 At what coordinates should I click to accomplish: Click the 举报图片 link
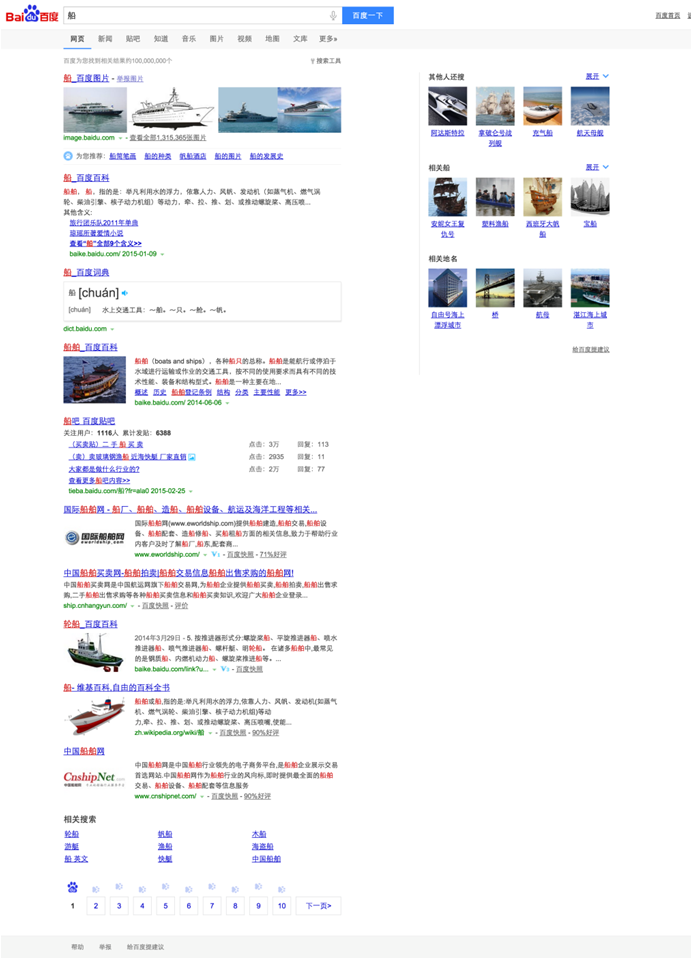point(130,78)
